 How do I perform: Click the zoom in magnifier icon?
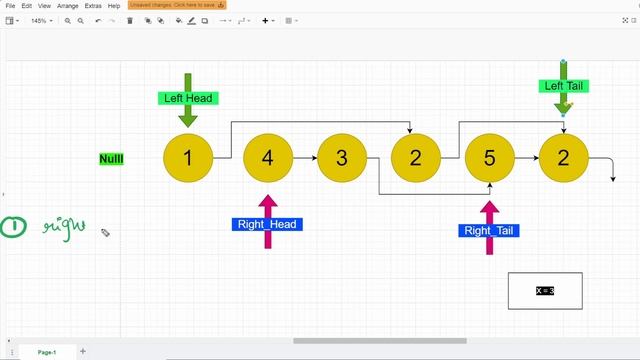pyautogui.click(x=68, y=21)
